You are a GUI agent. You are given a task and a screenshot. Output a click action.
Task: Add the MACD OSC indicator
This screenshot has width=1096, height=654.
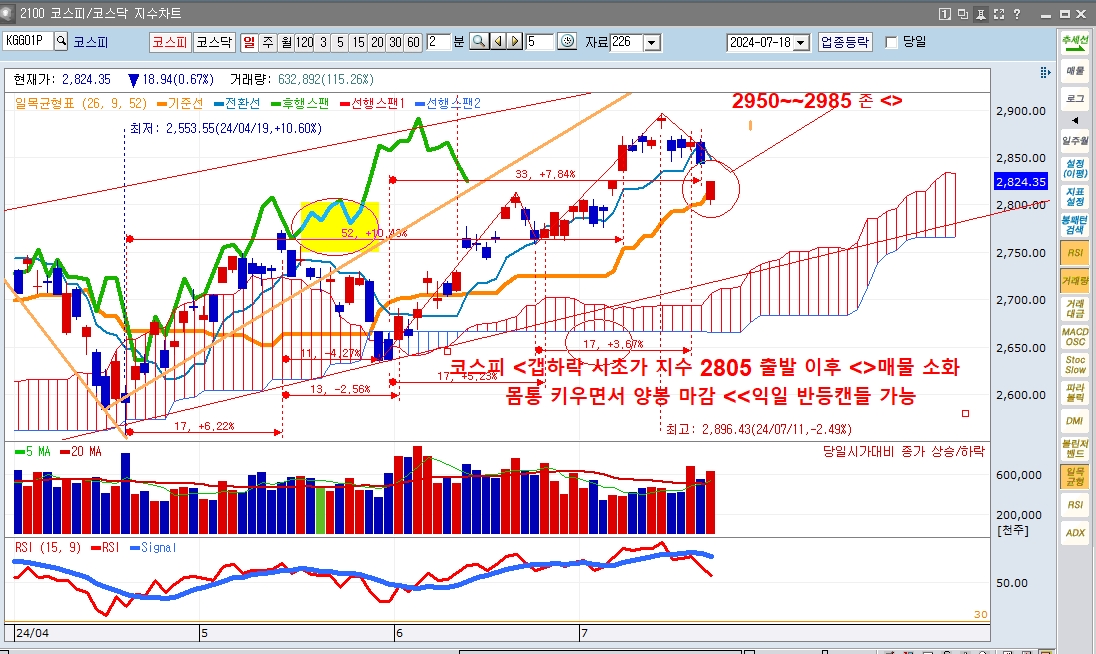(1075, 336)
